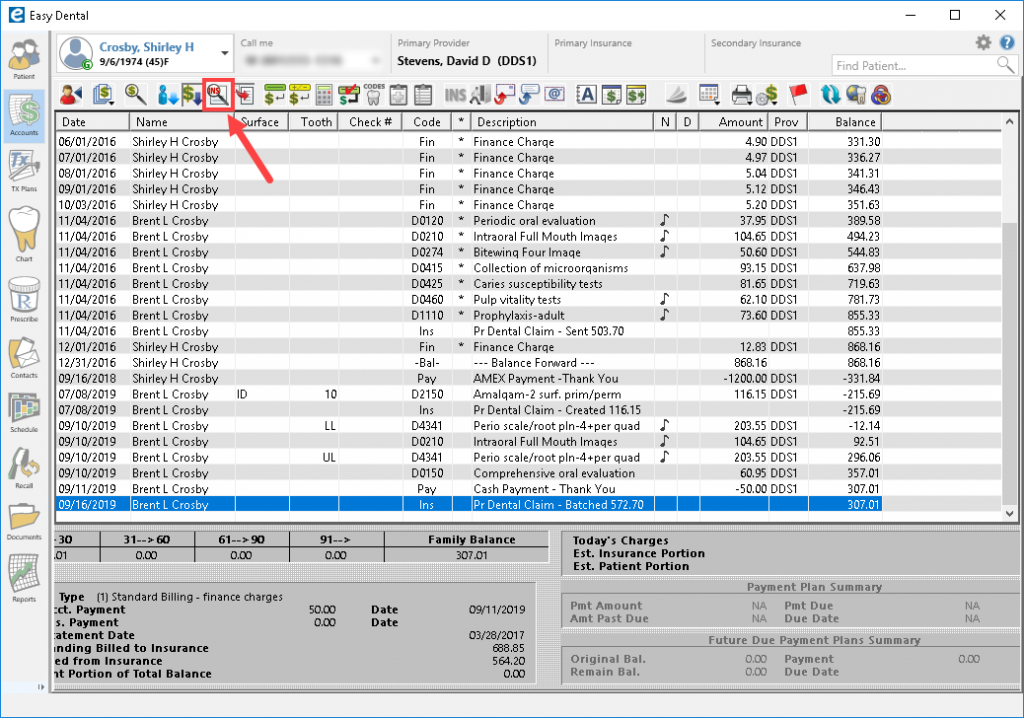
Task: Select the Bitewing Four Image entry
Action: [469, 252]
